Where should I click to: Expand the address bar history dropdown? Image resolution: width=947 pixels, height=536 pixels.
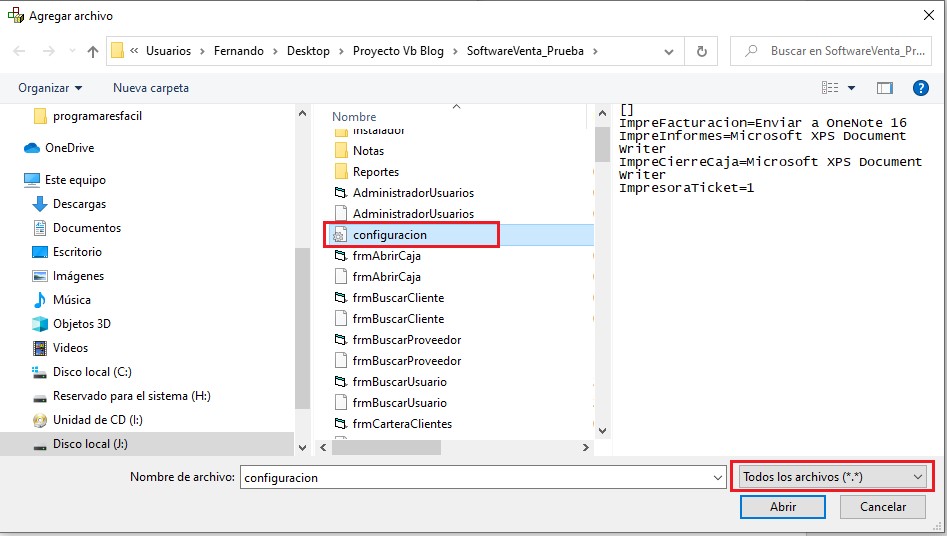[x=670, y=51]
